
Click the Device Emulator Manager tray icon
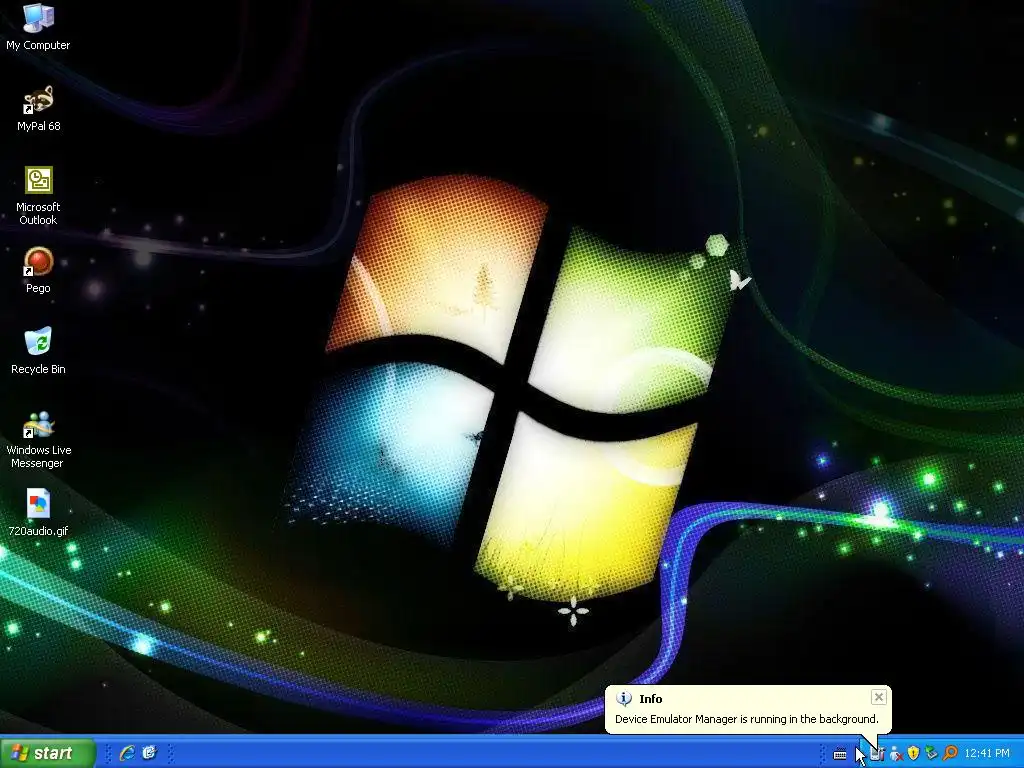[877, 754]
